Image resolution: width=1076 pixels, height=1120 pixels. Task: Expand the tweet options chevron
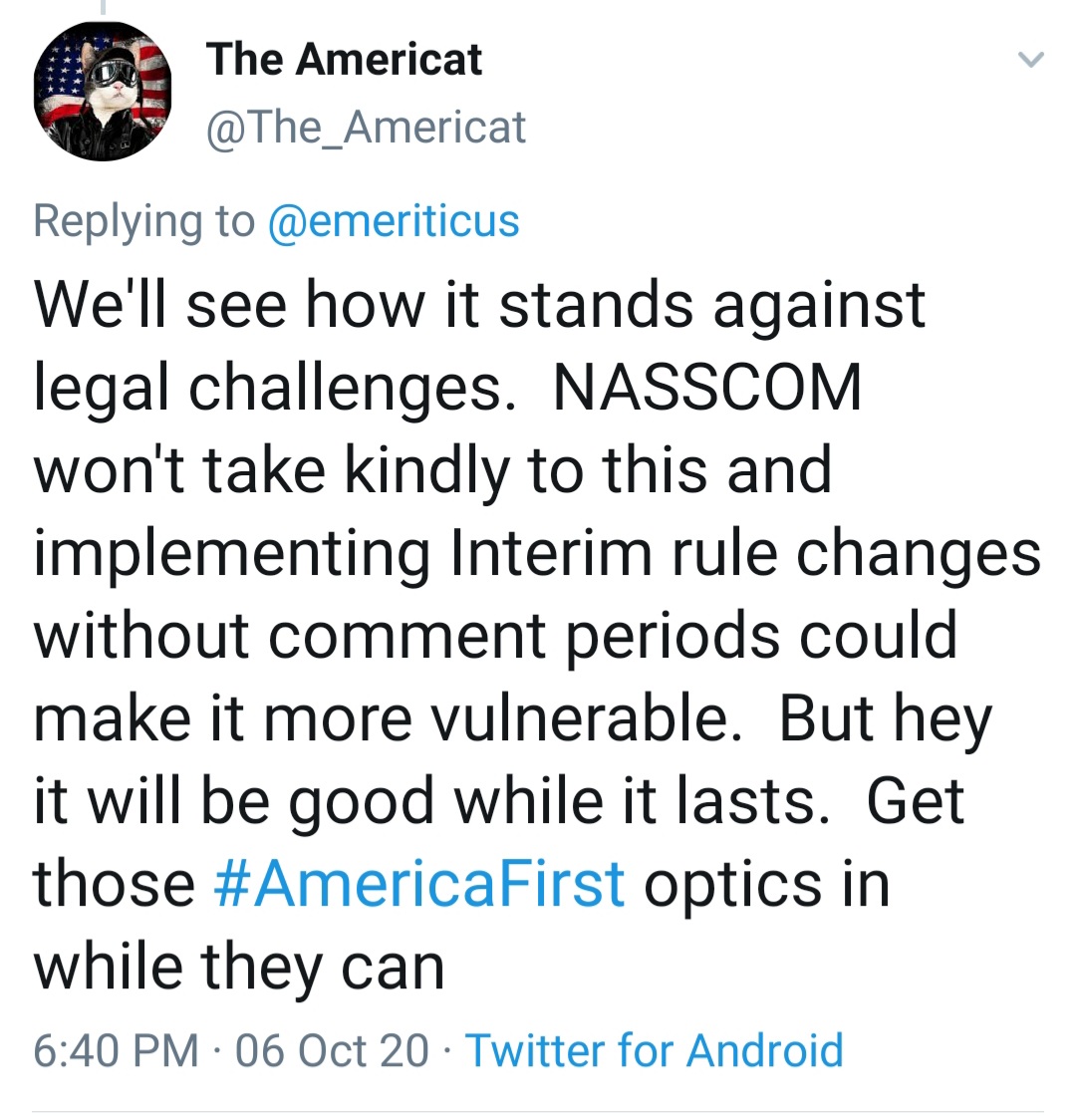click(1030, 61)
